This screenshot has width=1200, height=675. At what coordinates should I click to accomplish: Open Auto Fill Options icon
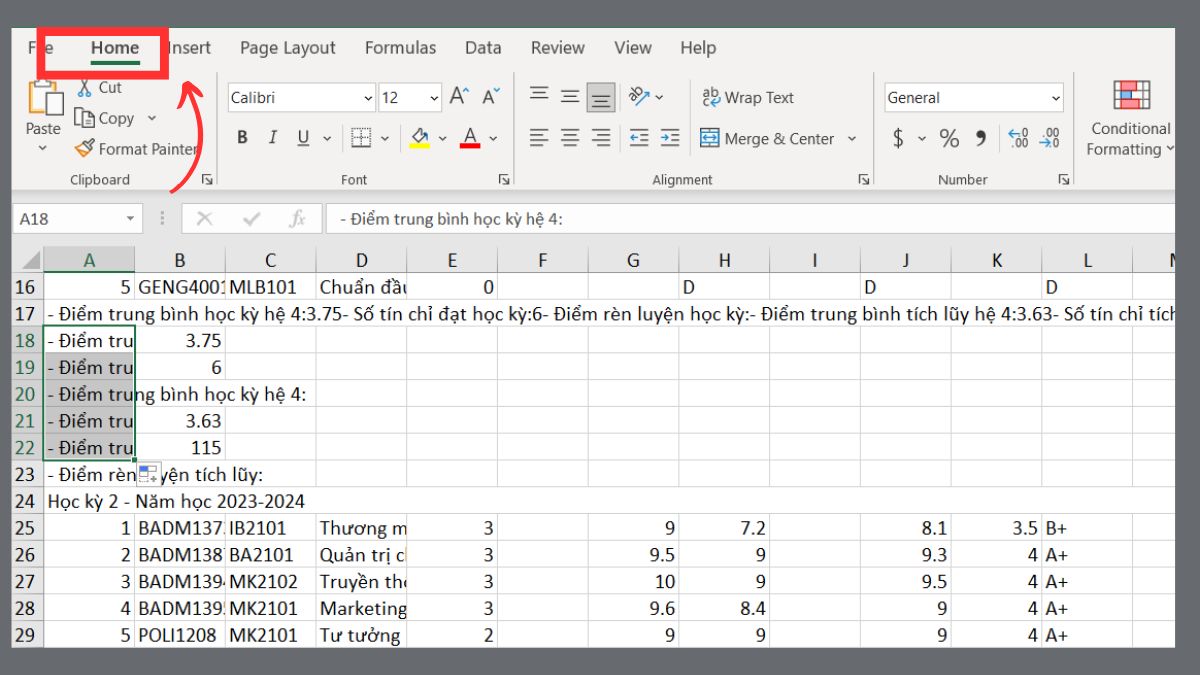(x=148, y=474)
